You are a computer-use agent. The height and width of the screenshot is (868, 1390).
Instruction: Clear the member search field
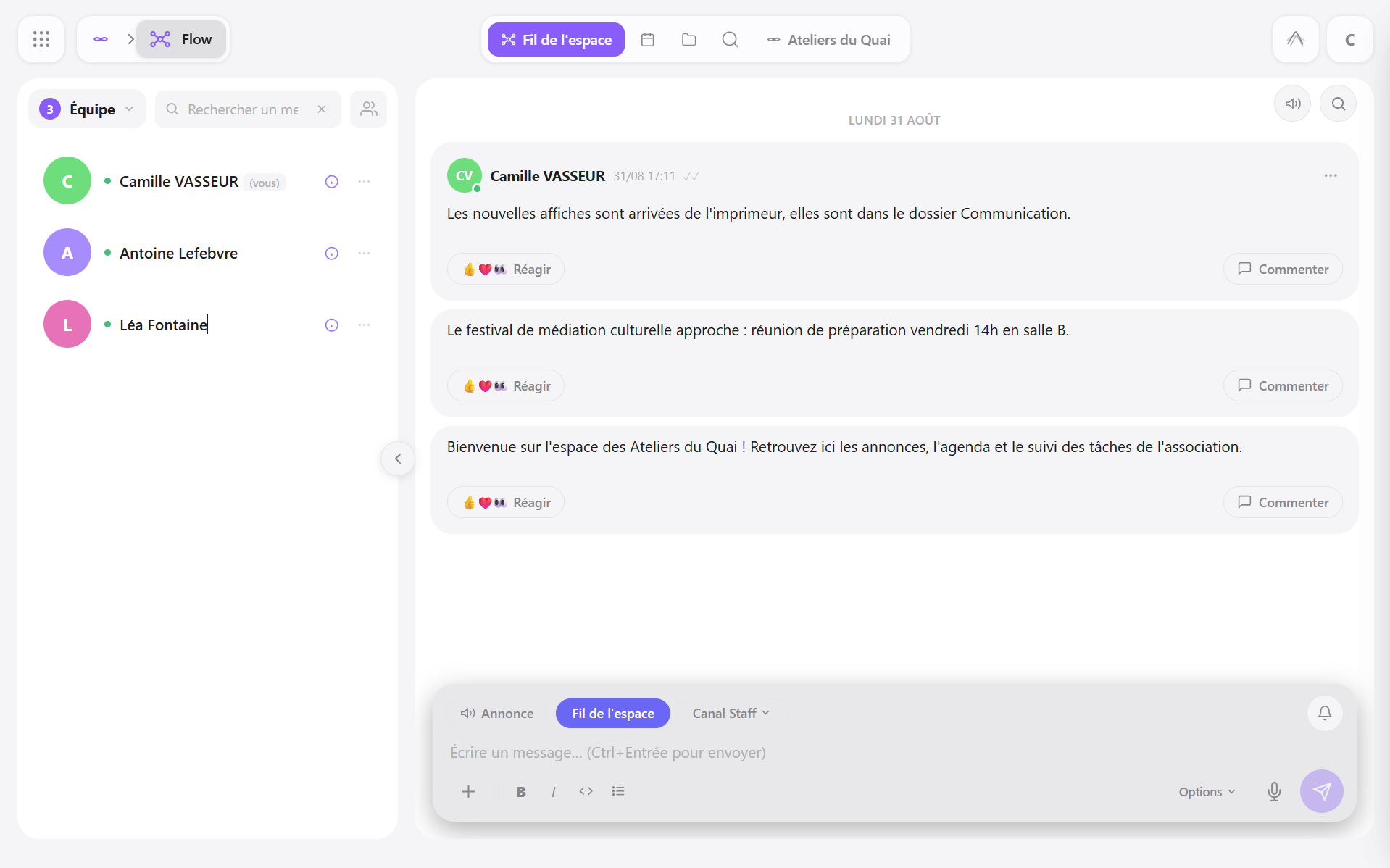322,109
